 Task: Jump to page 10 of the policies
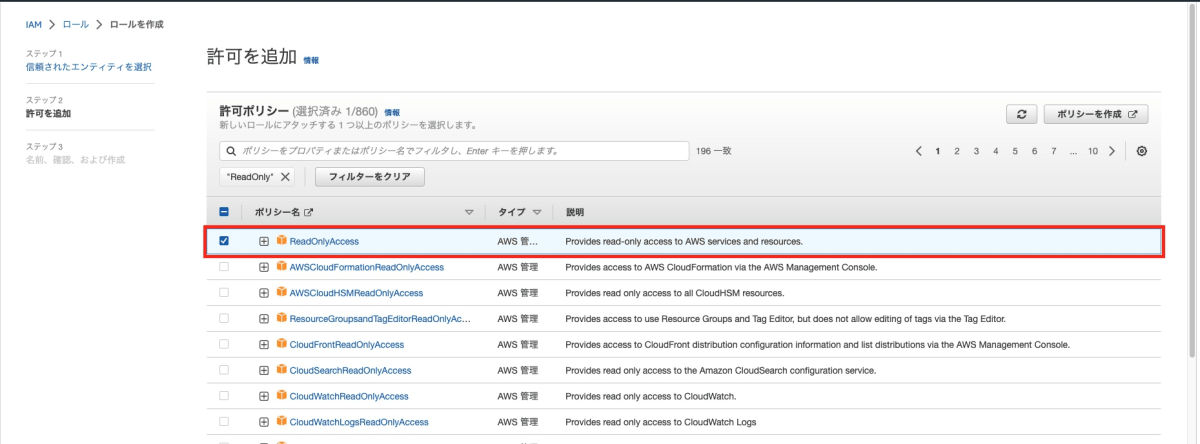point(1093,151)
